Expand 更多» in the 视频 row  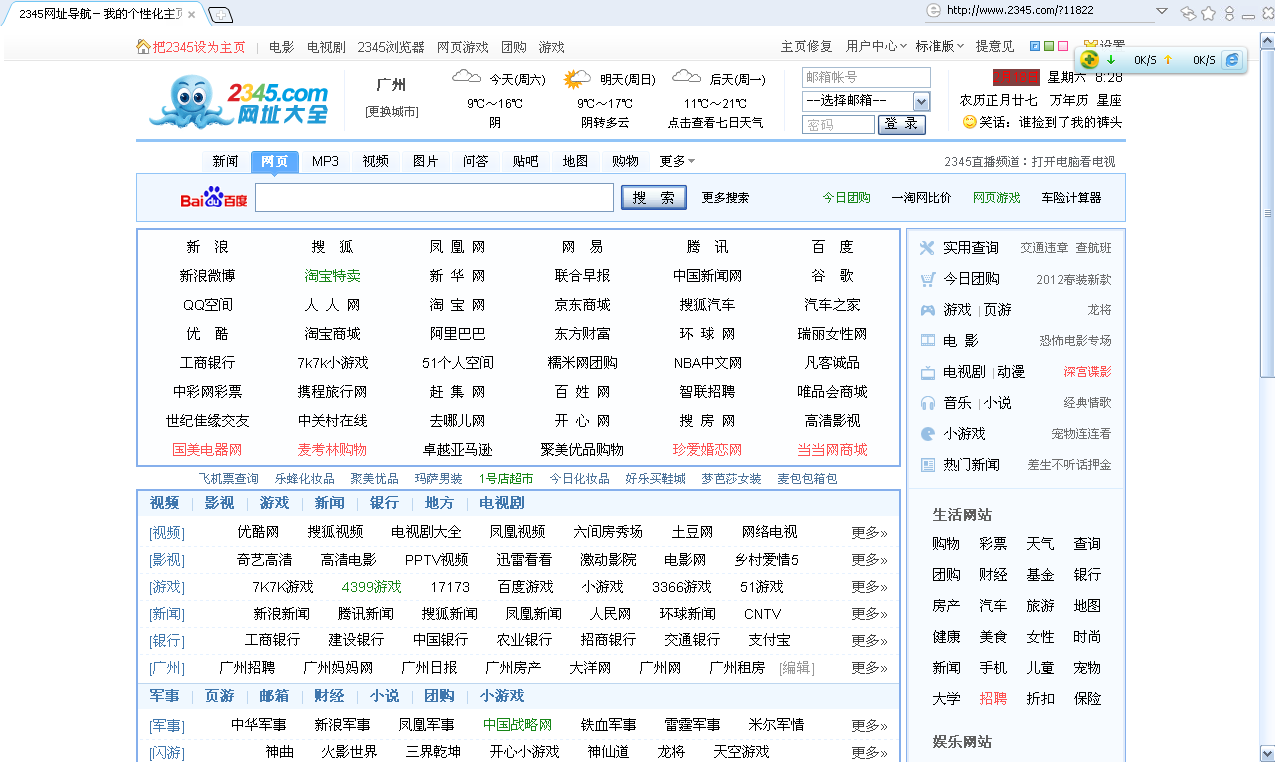(x=869, y=532)
